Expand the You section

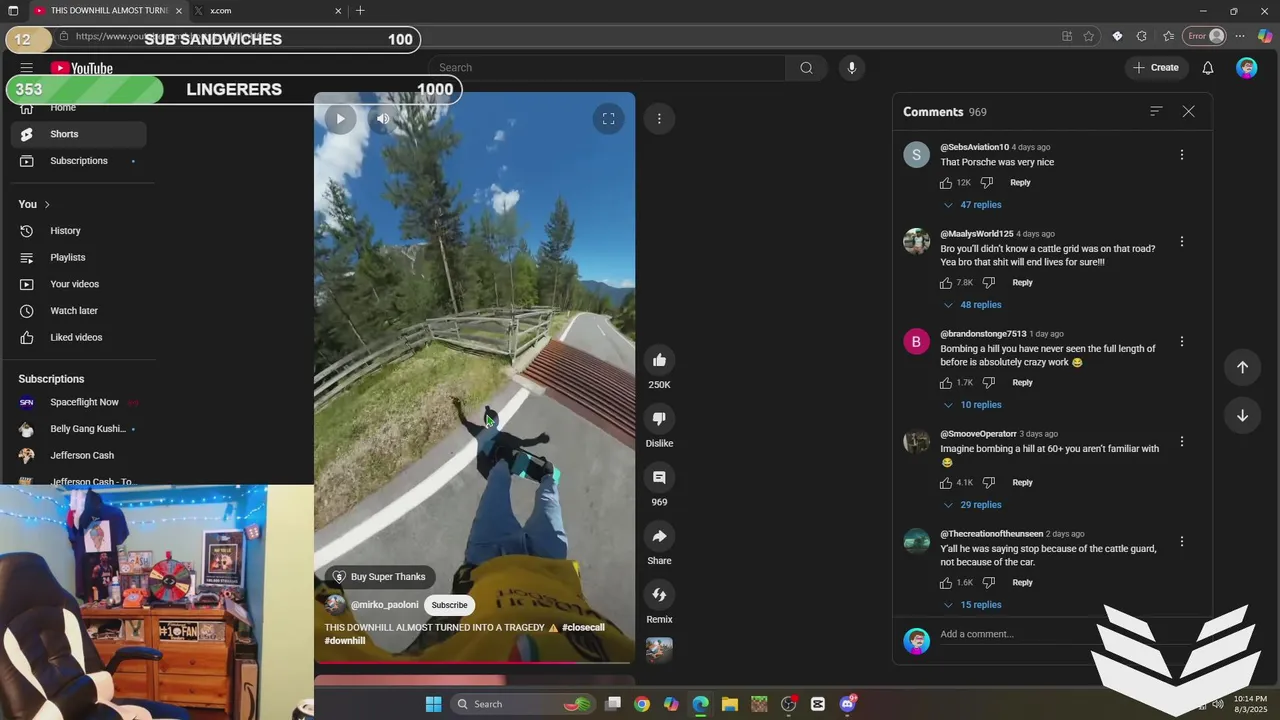[34, 204]
